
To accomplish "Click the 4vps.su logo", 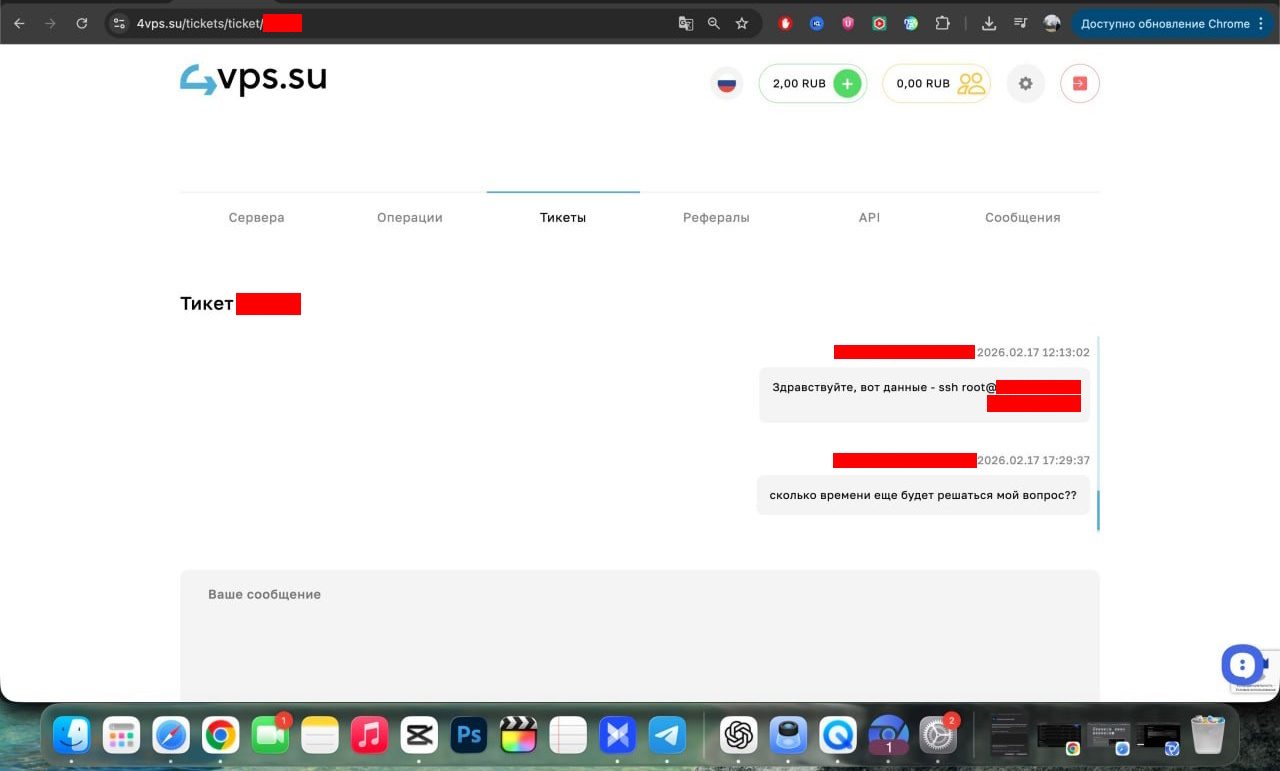I will click(x=253, y=80).
